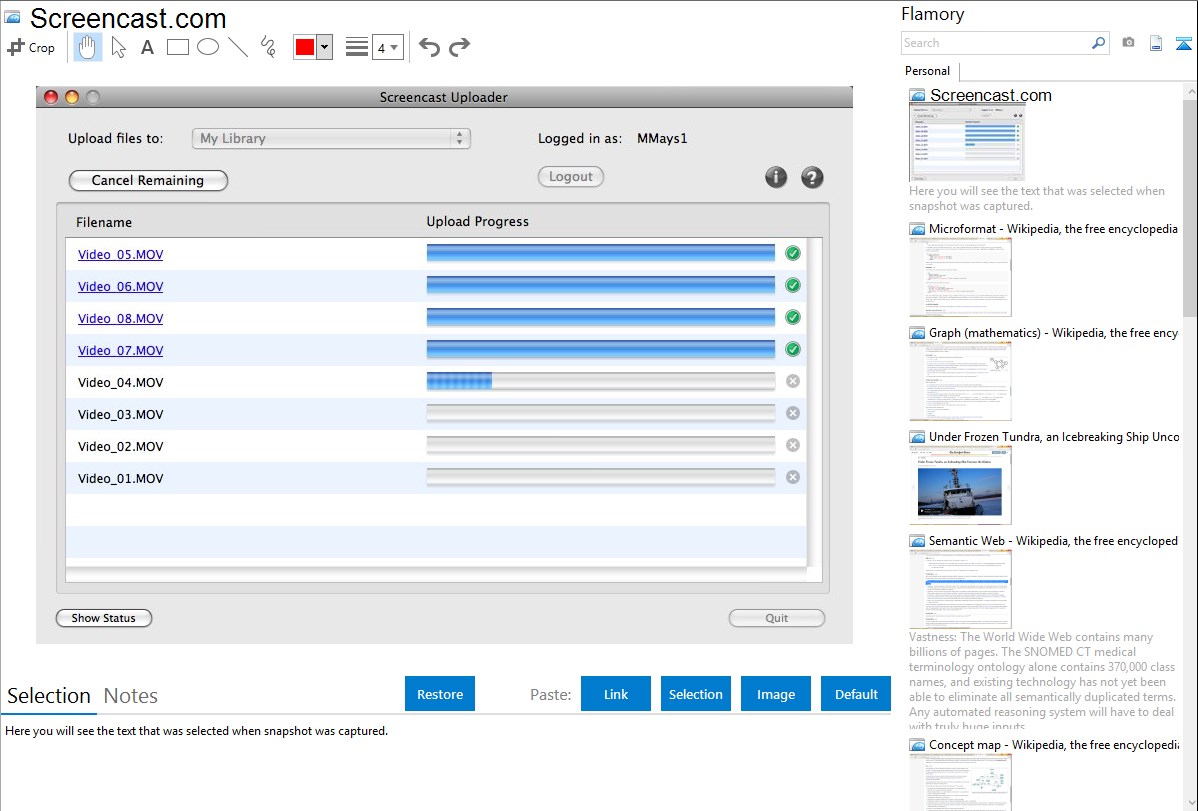Open the Personal tab
The height and width of the screenshot is (811, 1198).
point(928,71)
